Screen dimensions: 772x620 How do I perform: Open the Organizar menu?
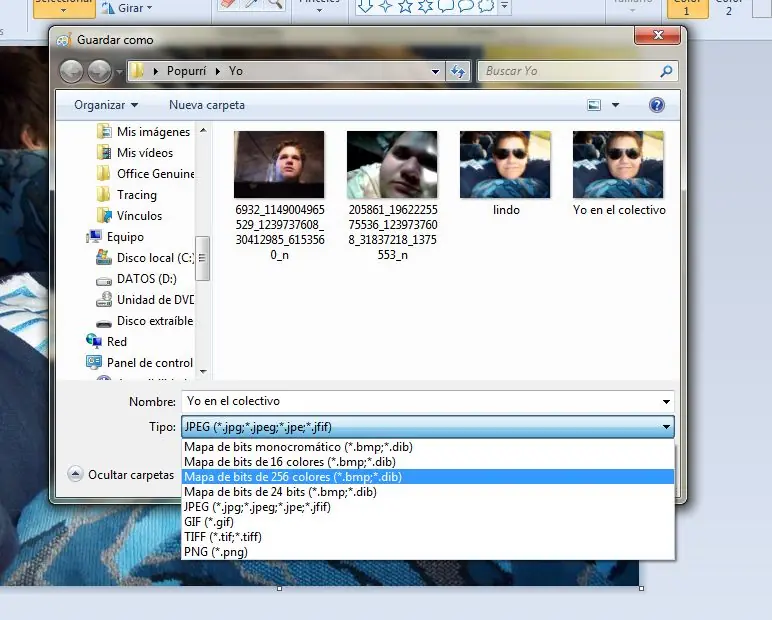(106, 105)
